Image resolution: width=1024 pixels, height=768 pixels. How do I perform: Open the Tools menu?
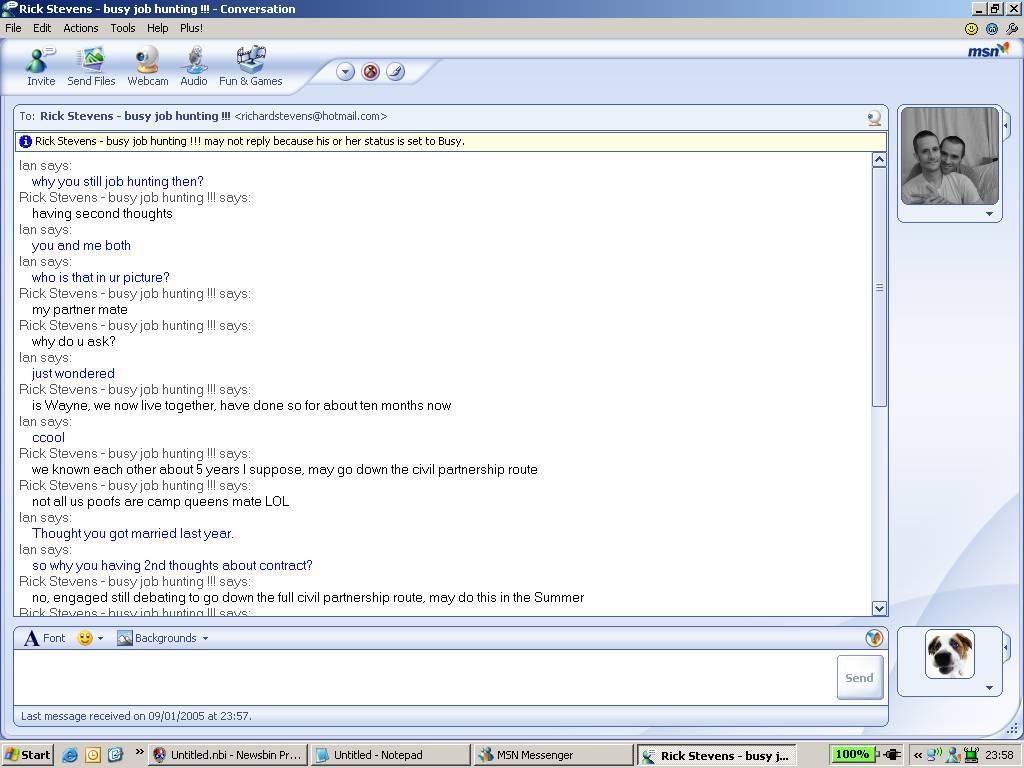tap(122, 28)
